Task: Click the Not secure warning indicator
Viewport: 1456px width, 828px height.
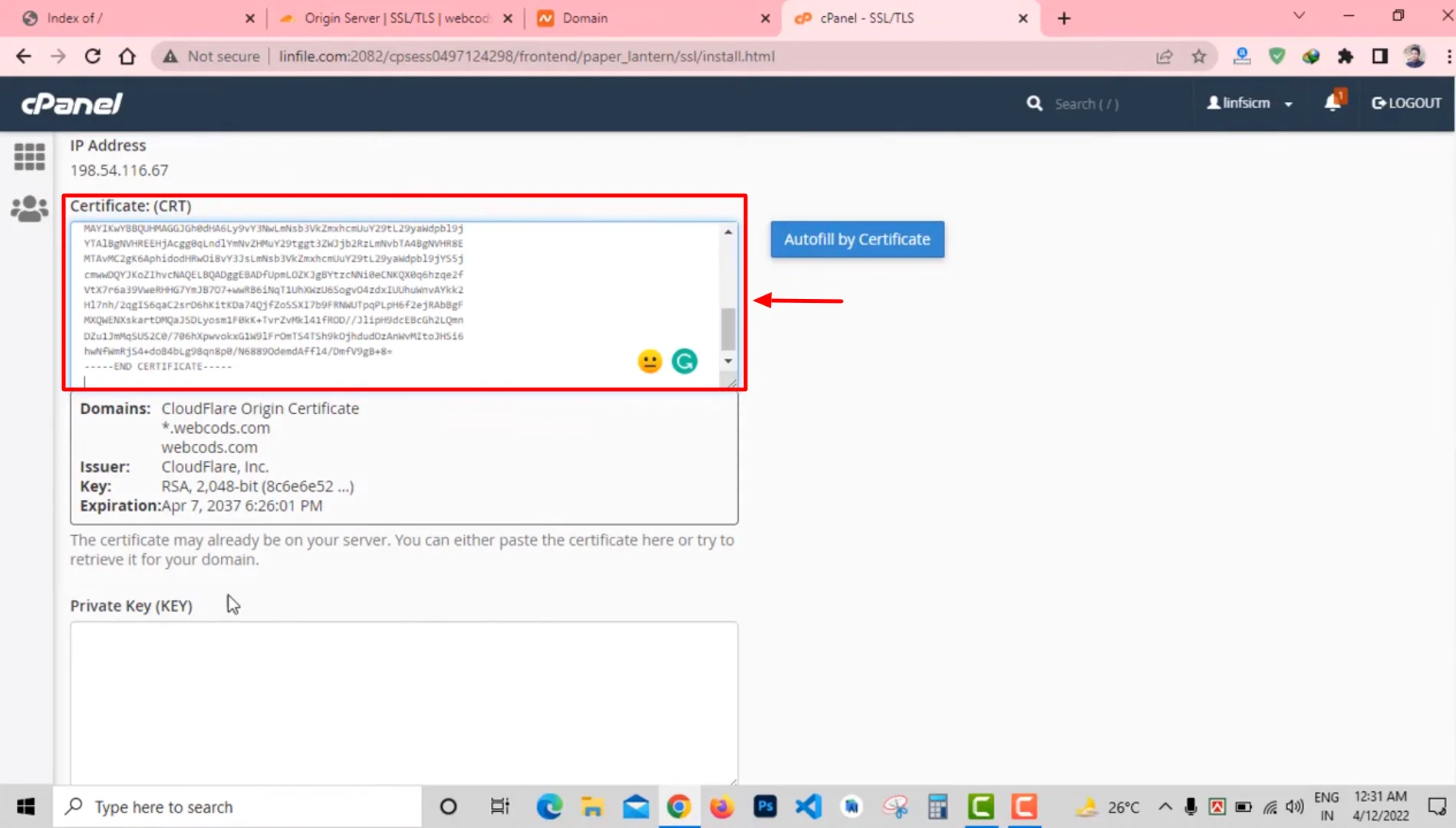Action: tap(212, 56)
